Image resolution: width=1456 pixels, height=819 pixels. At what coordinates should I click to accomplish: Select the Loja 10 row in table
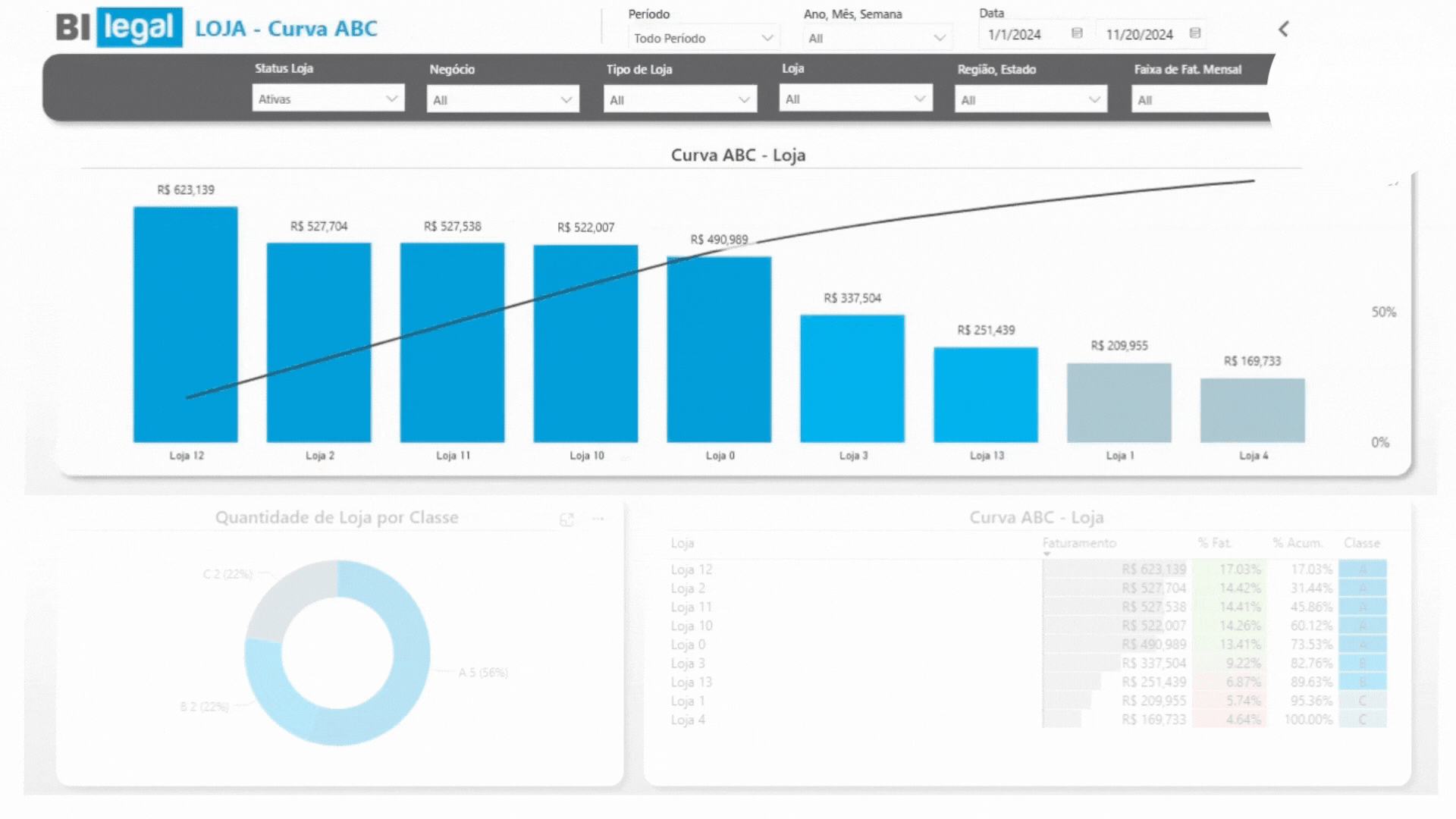click(x=692, y=626)
